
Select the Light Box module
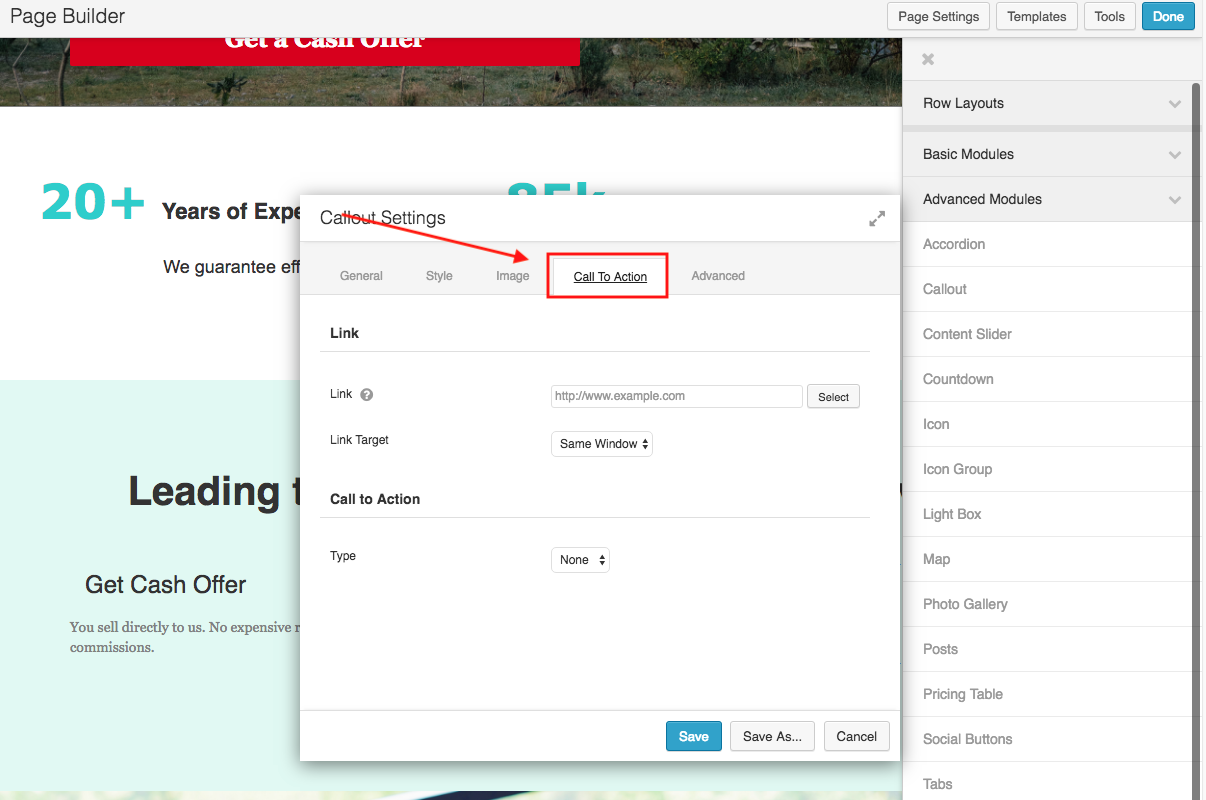[1048, 514]
